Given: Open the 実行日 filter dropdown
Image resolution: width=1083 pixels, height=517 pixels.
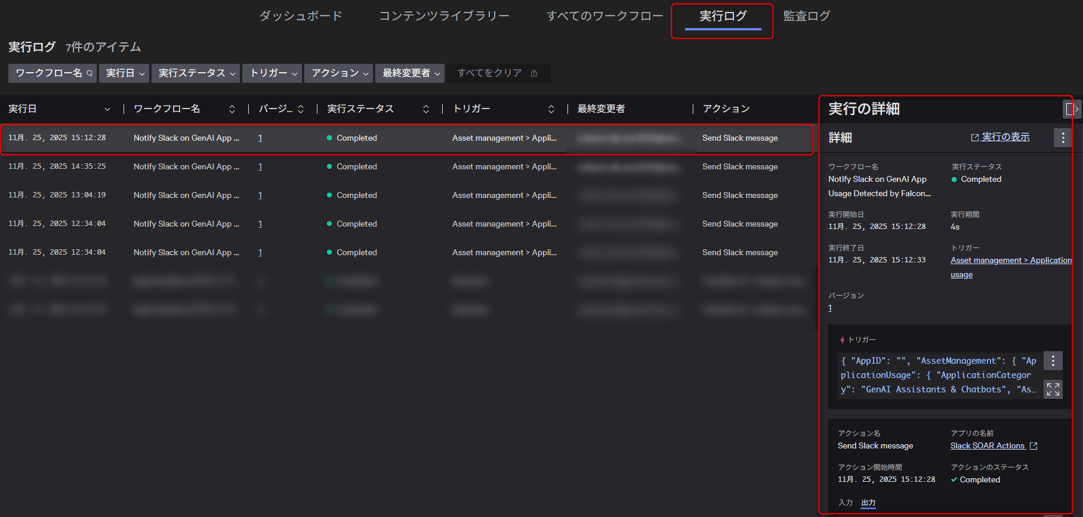Looking at the screenshot, I should pos(124,73).
